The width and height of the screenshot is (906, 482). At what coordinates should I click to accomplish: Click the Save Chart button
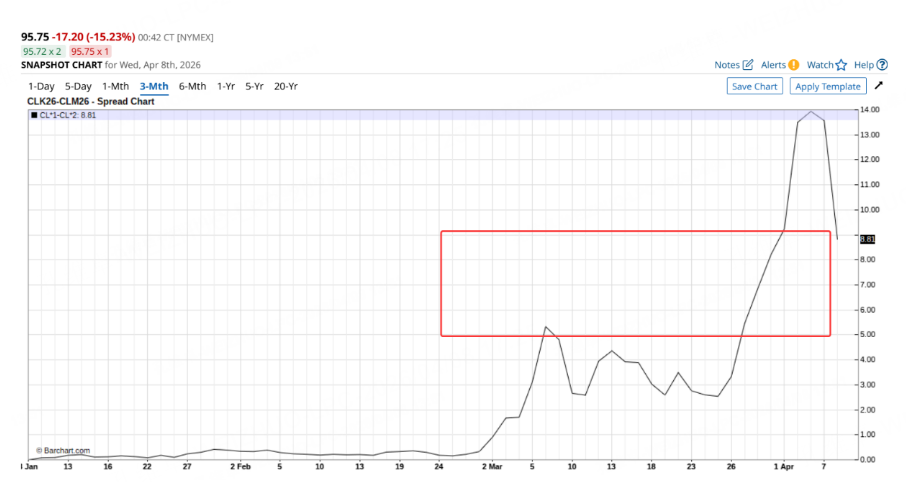pos(755,86)
